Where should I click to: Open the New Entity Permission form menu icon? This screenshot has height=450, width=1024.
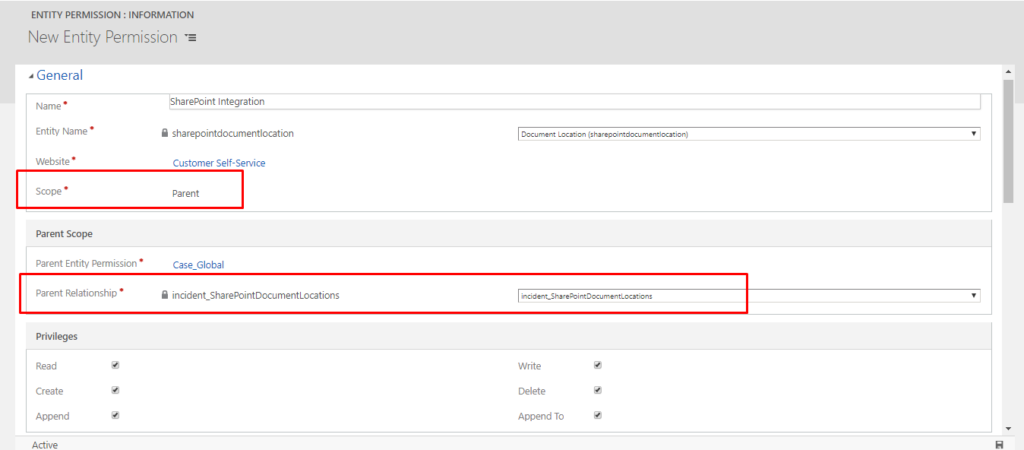pyautogui.click(x=190, y=38)
